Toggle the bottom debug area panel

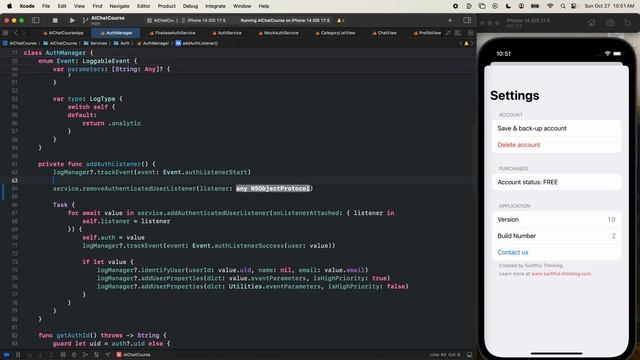469,355
